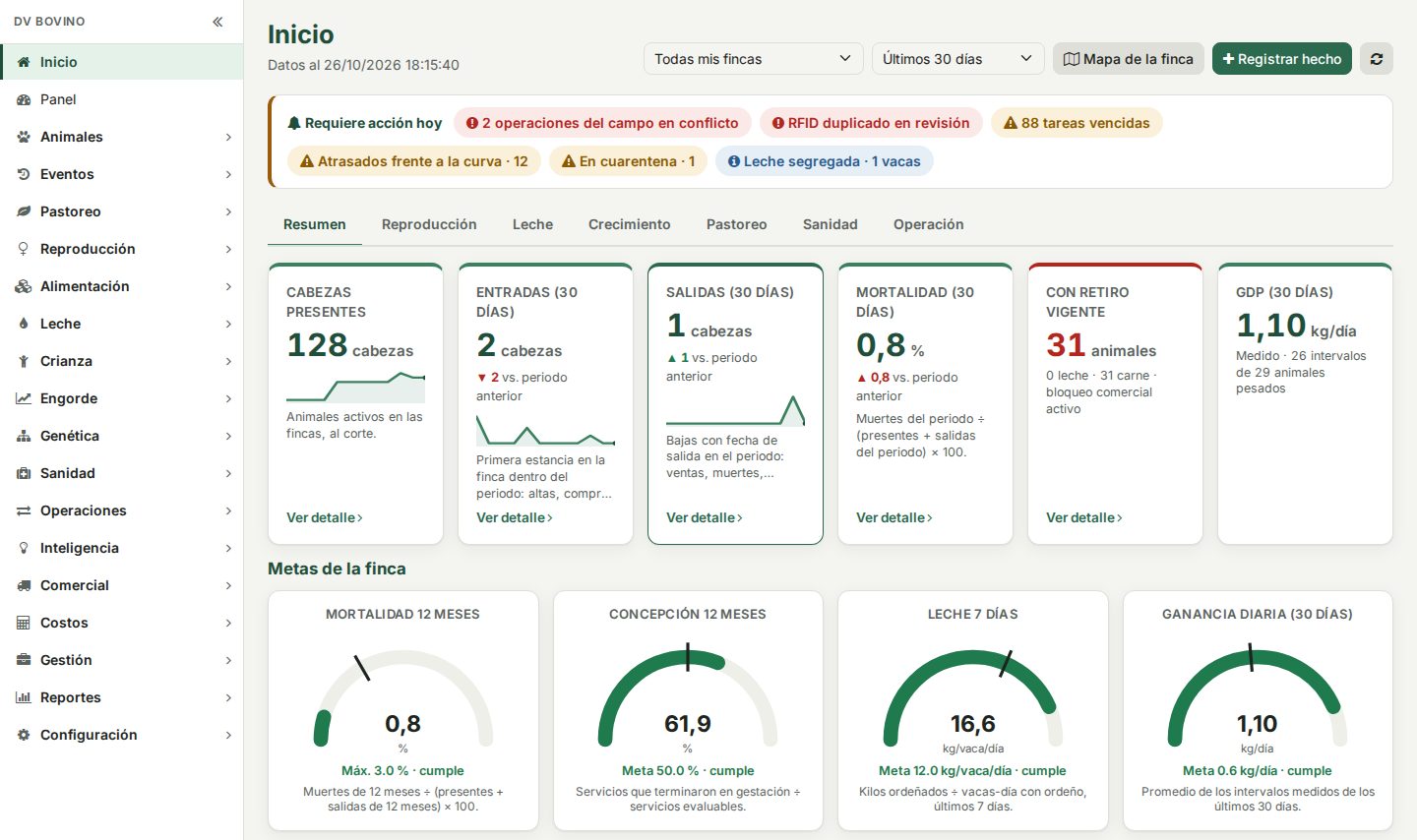1417x840 pixels.
Task: Click the Leche droplet icon in sidebar
Action: 24,324
